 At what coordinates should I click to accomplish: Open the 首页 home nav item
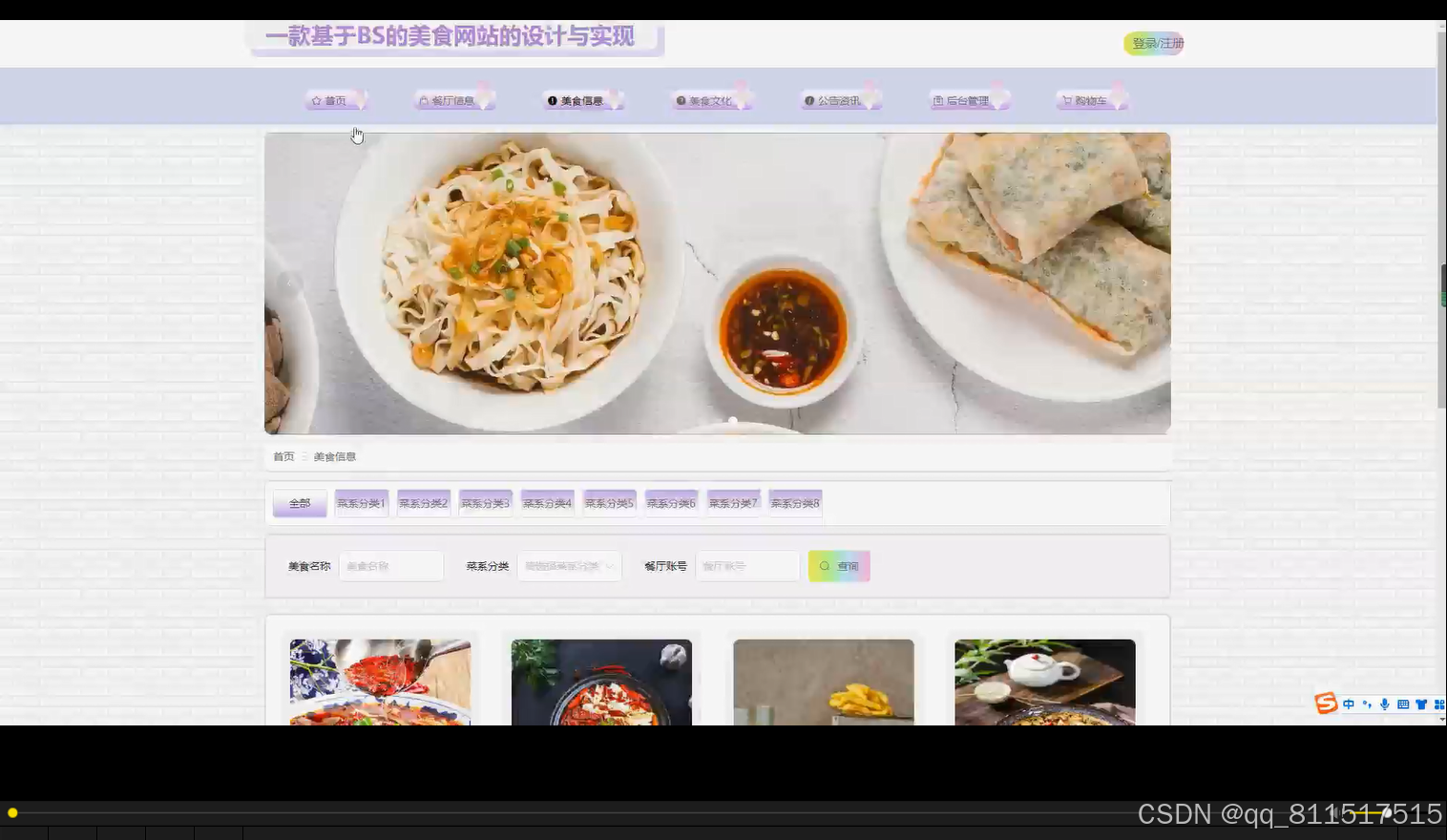pos(335,100)
